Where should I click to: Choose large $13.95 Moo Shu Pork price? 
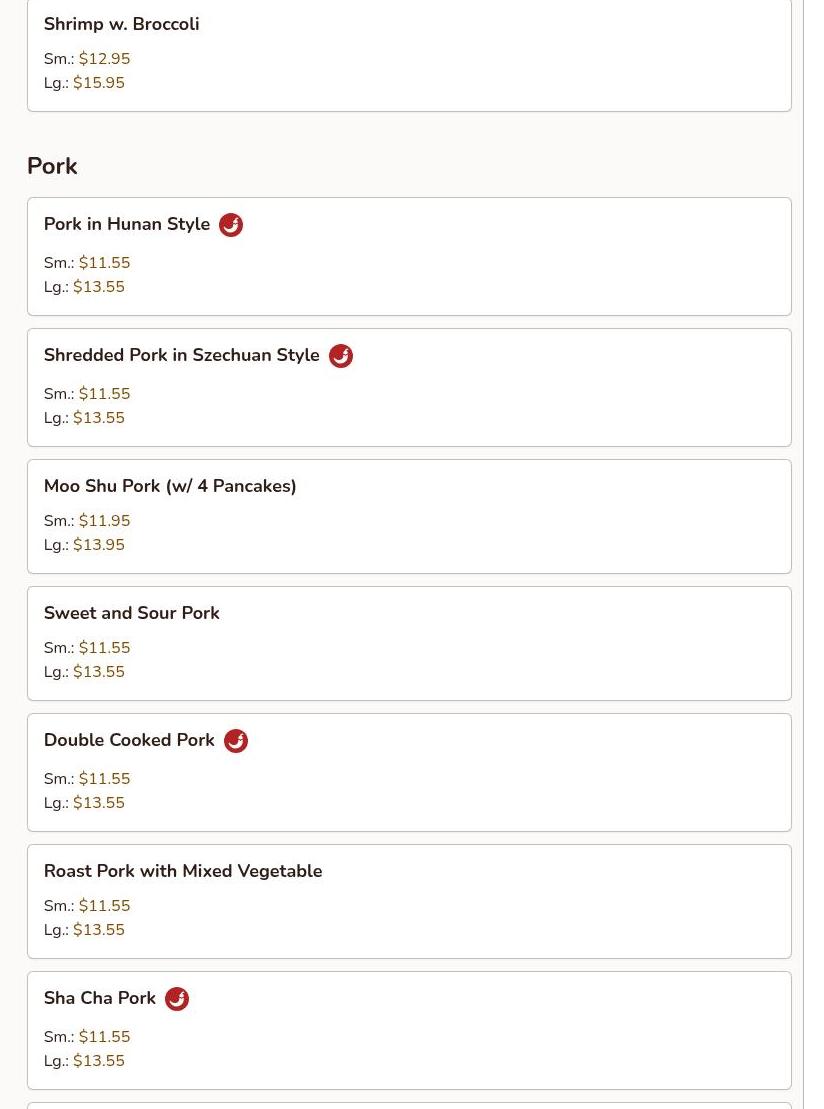99,545
